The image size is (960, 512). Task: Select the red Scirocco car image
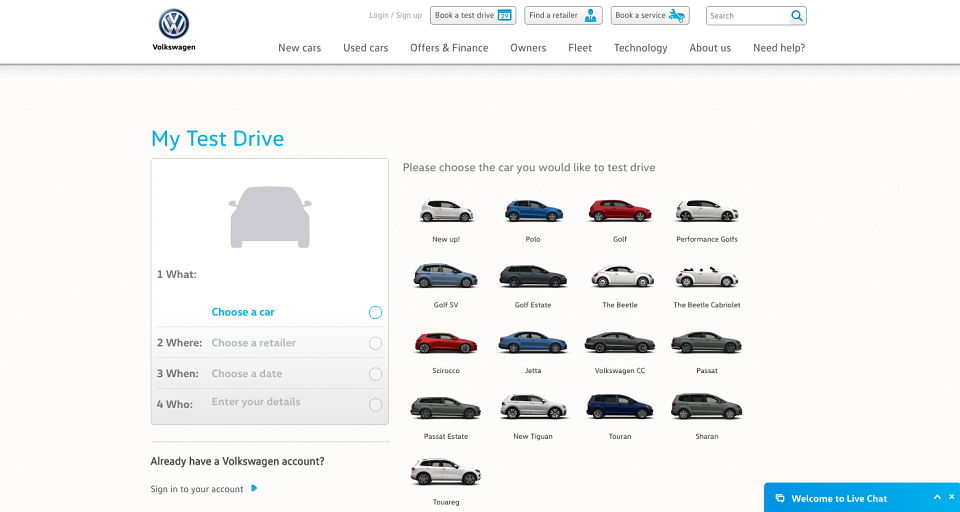pyautogui.click(x=446, y=343)
